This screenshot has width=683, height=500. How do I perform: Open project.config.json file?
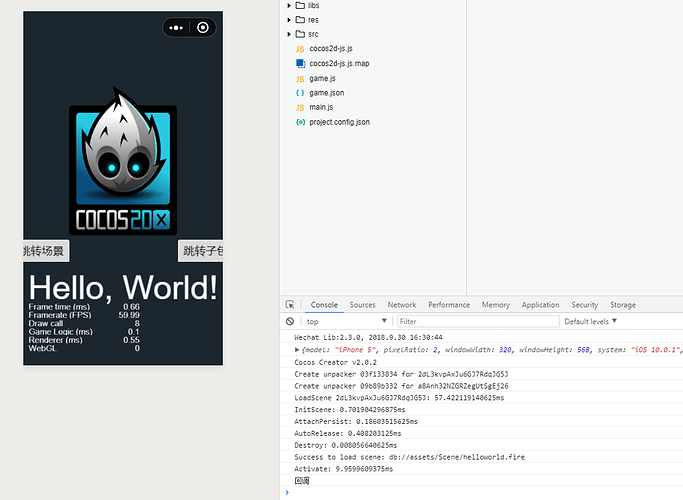coord(339,122)
